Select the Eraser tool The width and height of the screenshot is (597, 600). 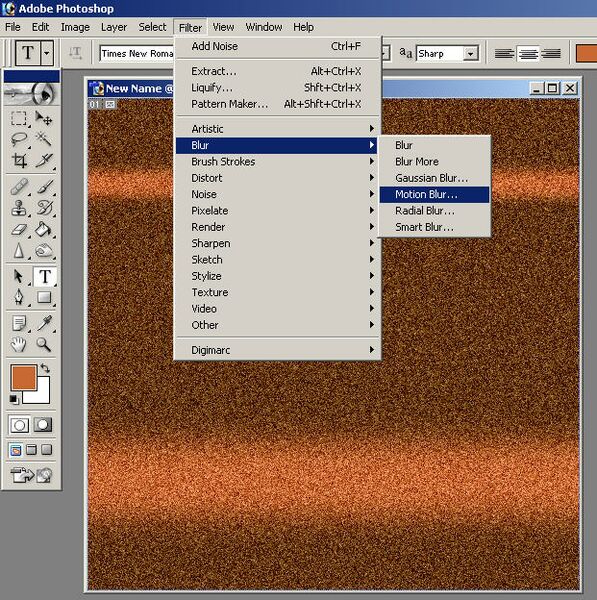click(18, 229)
